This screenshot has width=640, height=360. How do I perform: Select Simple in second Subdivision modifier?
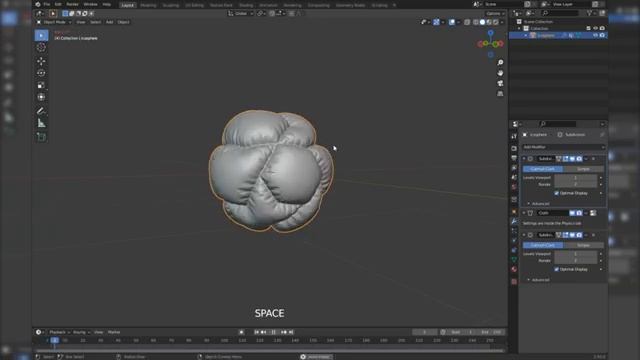[x=583, y=245]
